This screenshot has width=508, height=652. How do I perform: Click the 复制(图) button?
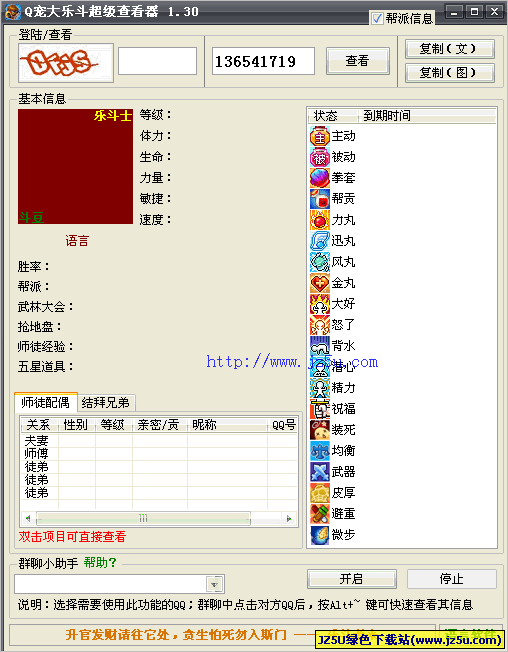click(x=450, y=73)
